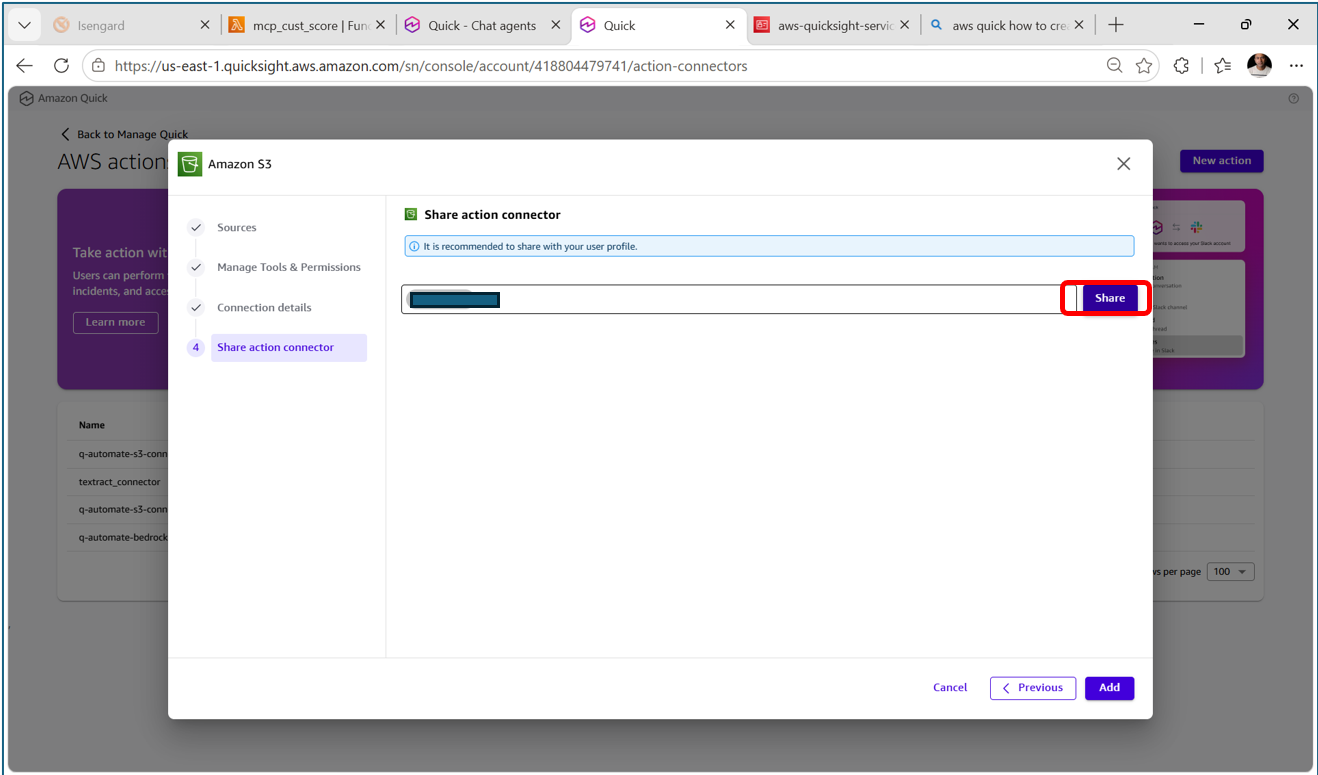Close the mcp_cust_score browser tab
The image size is (1318, 775).
click(380, 26)
